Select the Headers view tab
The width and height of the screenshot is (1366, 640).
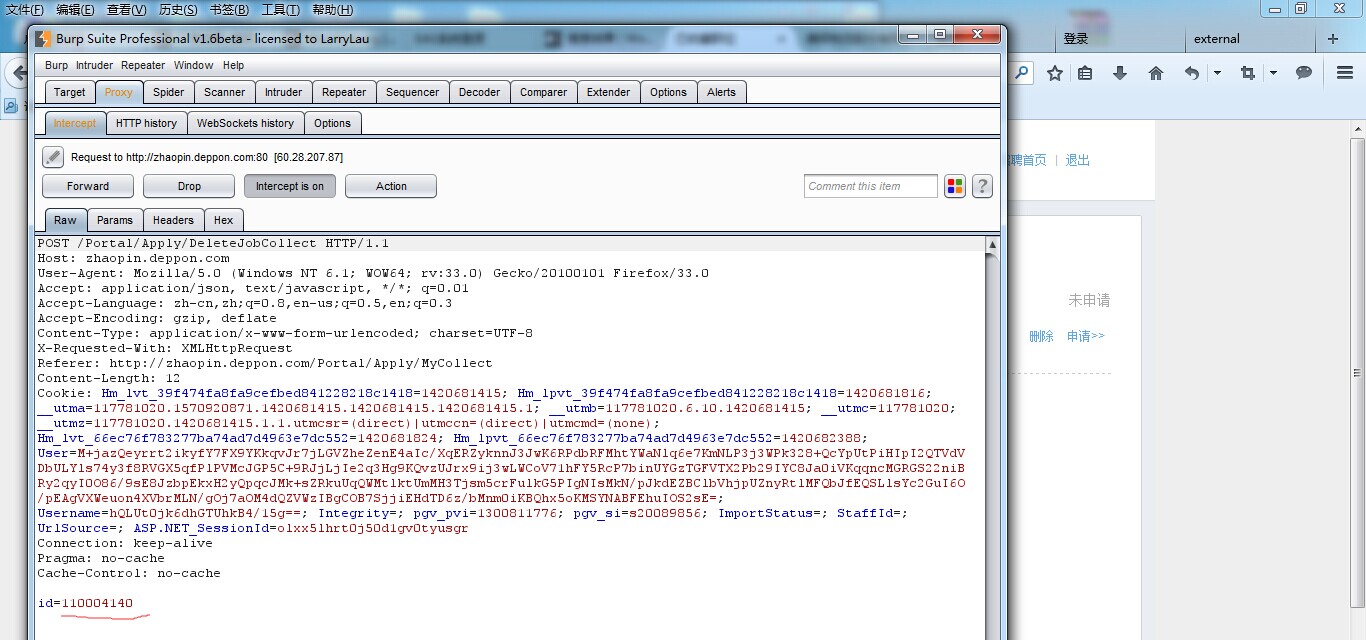173,220
